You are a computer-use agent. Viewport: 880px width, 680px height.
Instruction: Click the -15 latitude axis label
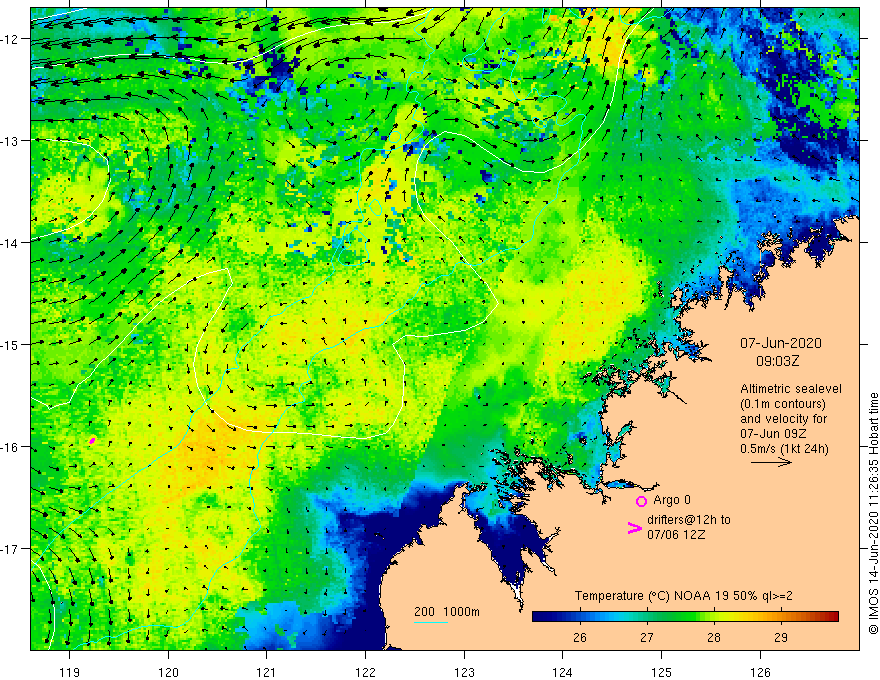[10, 345]
